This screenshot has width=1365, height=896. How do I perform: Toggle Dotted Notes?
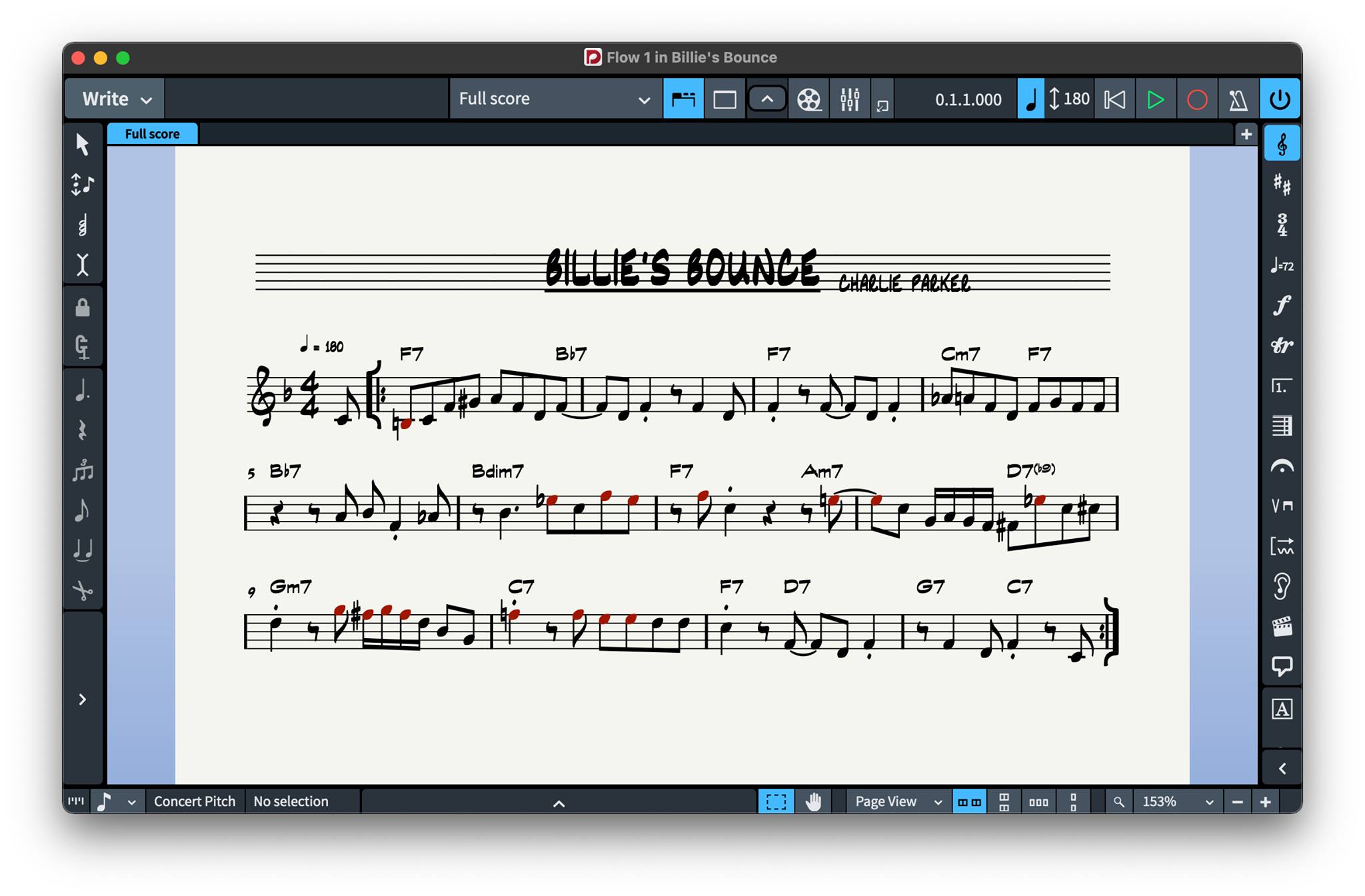tap(83, 390)
